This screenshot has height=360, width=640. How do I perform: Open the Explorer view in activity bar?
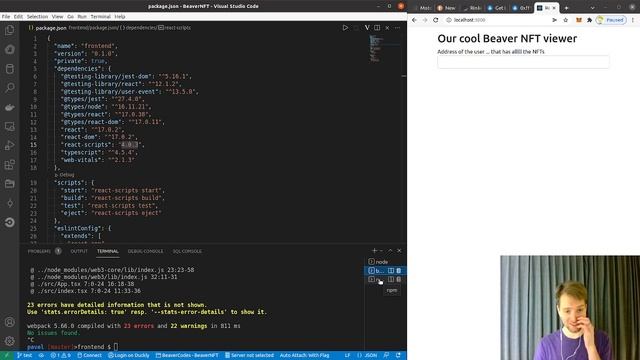point(9,30)
